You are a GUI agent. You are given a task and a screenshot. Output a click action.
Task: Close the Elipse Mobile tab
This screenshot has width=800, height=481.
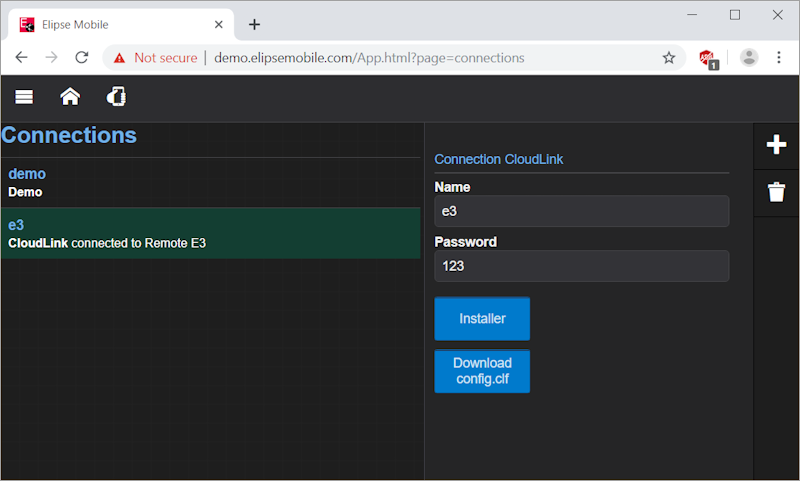click(x=218, y=24)
